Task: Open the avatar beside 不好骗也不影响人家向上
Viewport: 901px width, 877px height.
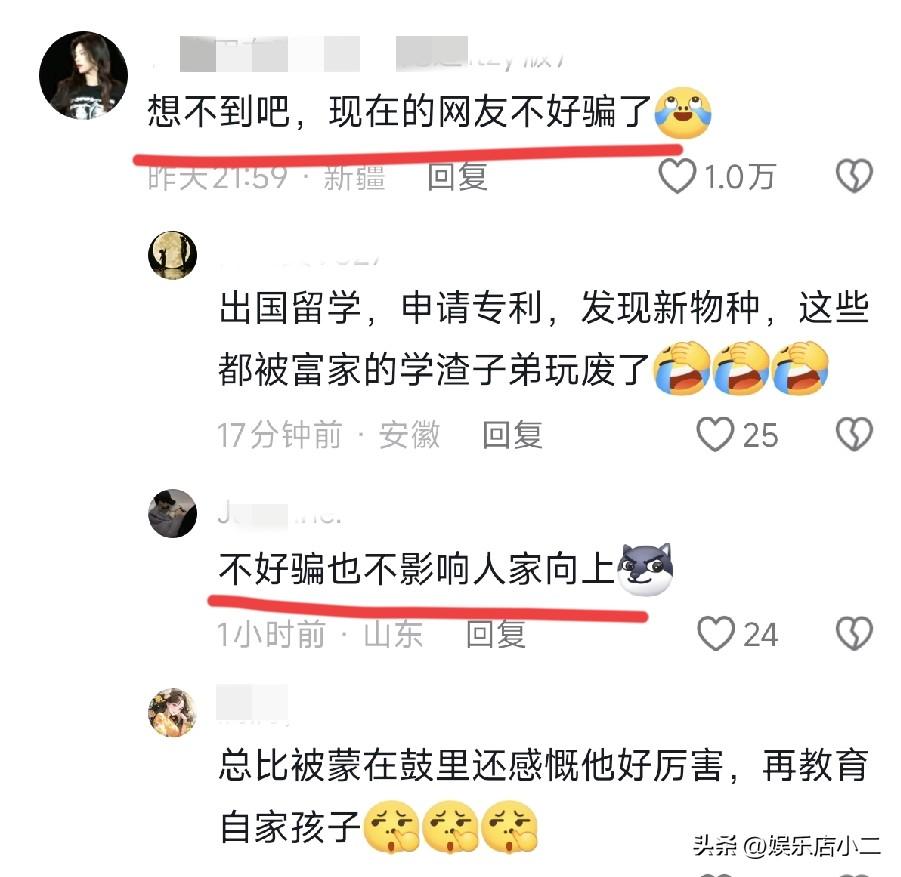Action: click(x=172, y=513)
